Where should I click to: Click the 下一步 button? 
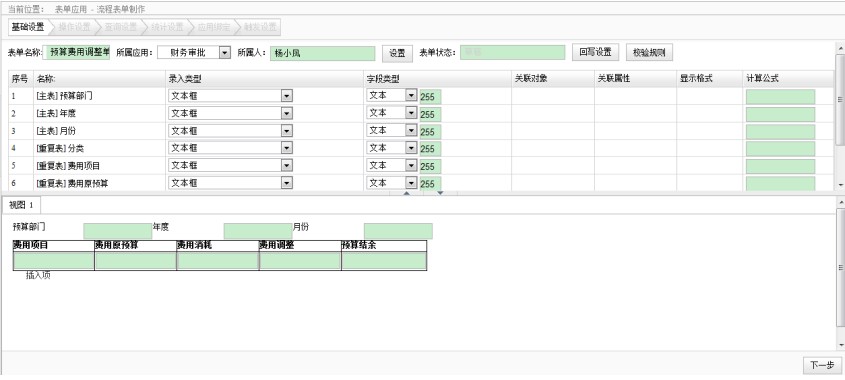(x=822, y=365)
